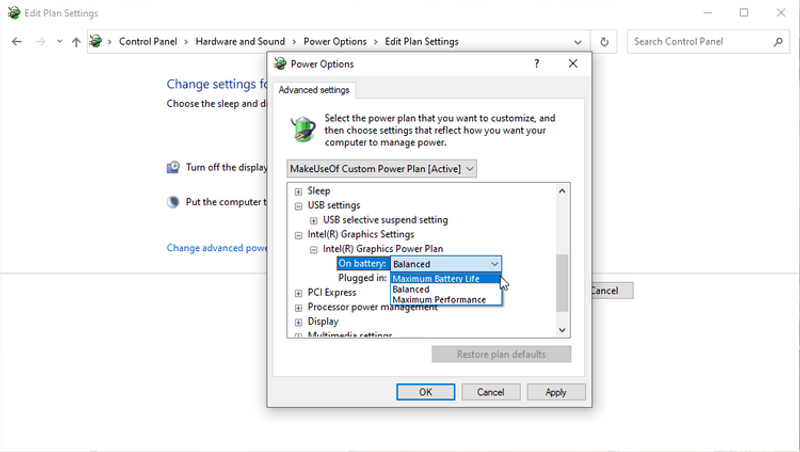Click the settings tree scrollbar down arrow
The image size is (800, 452).
point(561,328)
